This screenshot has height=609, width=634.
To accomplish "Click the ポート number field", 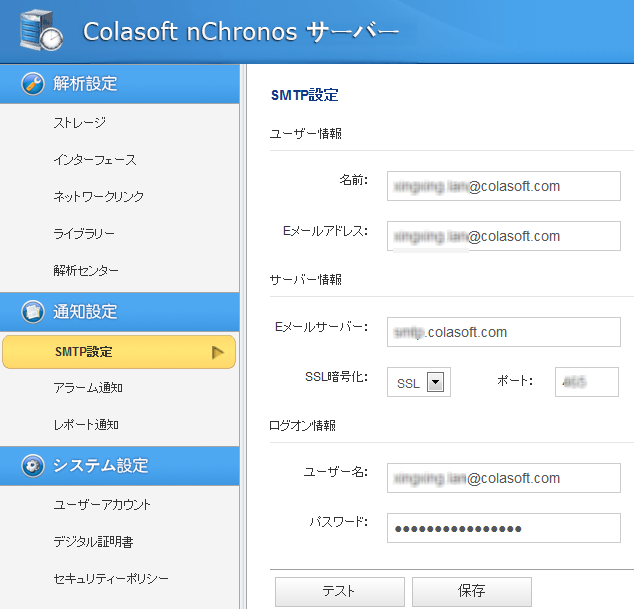I will point(586,382).
